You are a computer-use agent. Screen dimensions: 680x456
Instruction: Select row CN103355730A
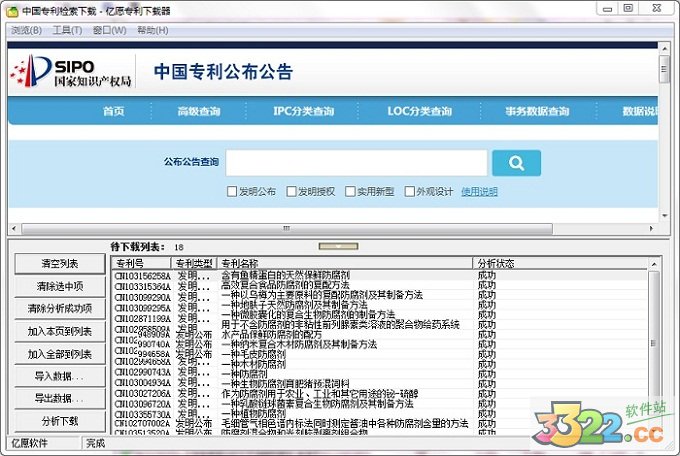tap(380, 414)
